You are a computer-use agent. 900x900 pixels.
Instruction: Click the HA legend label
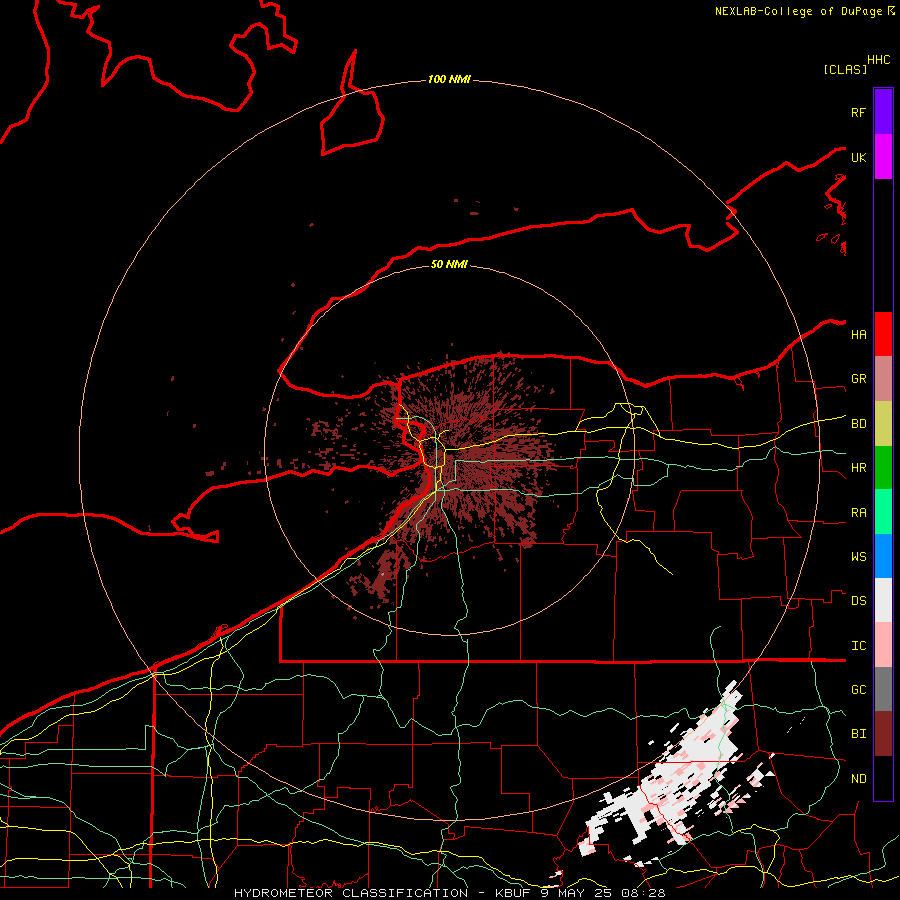coord(858,334)
